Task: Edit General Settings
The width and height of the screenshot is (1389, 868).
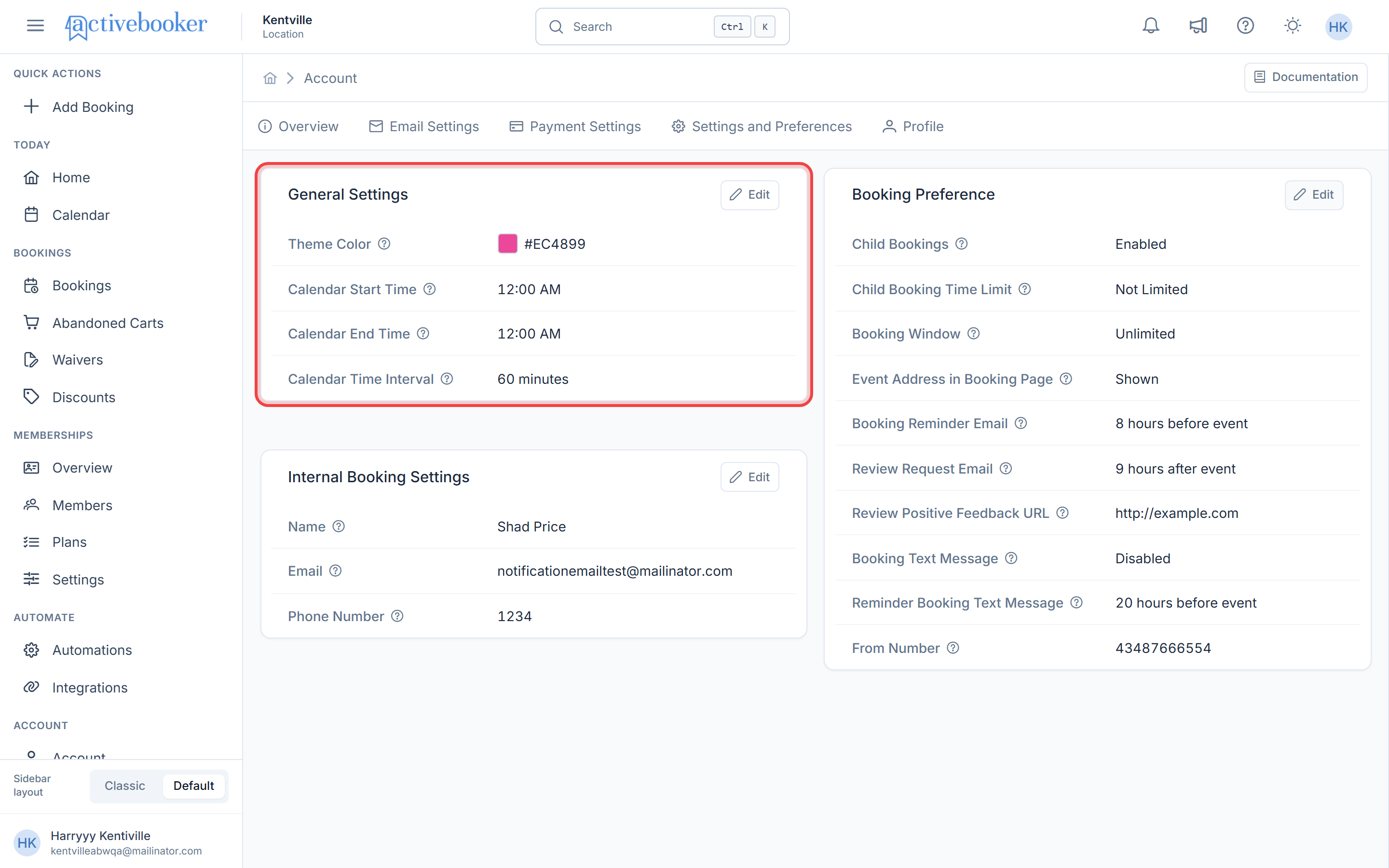Action: point(749,195)
